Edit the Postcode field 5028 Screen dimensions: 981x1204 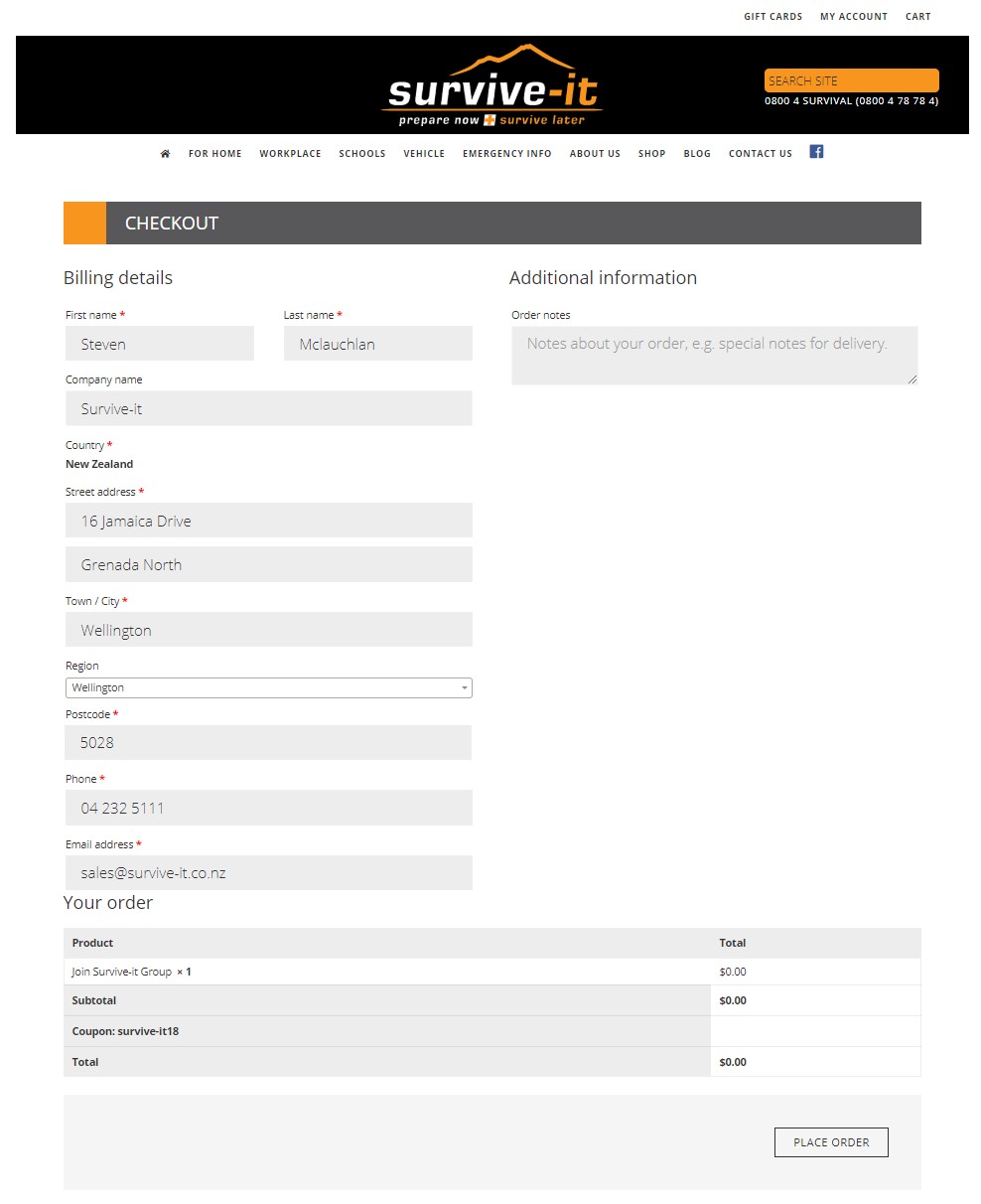(x=269, y=742)
